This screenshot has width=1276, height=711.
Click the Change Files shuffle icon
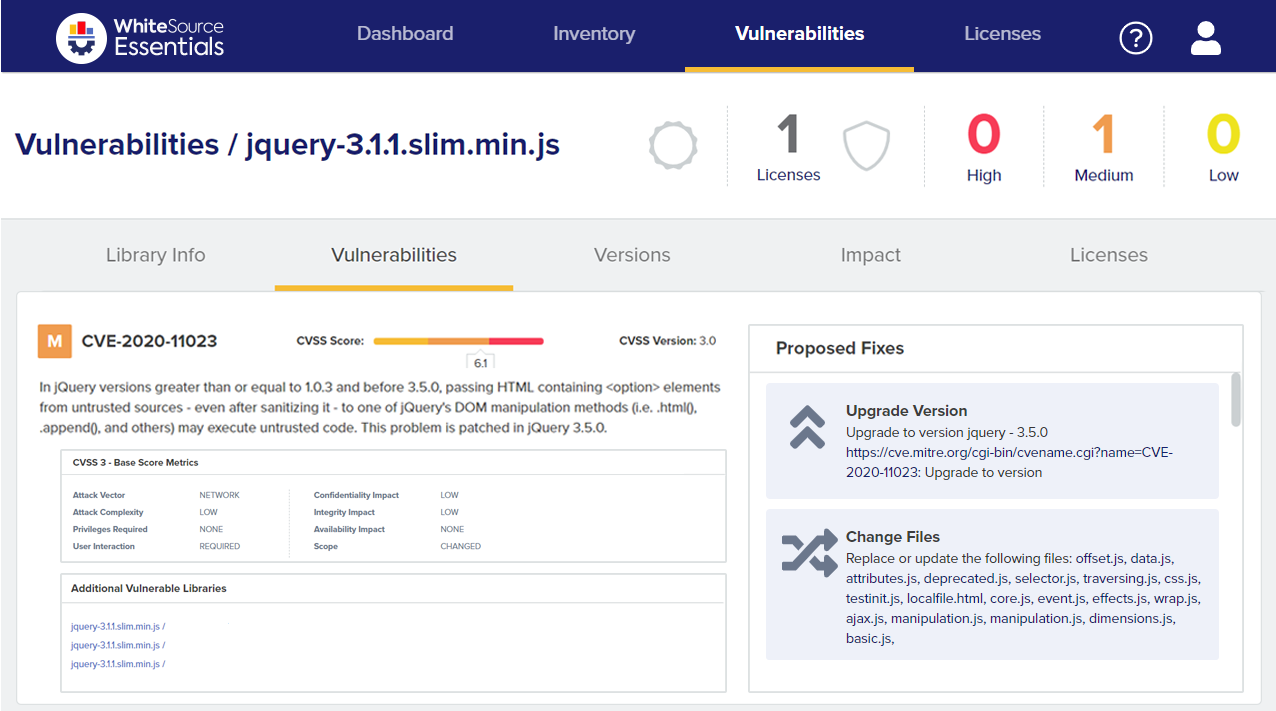click(x=808, y=553)
